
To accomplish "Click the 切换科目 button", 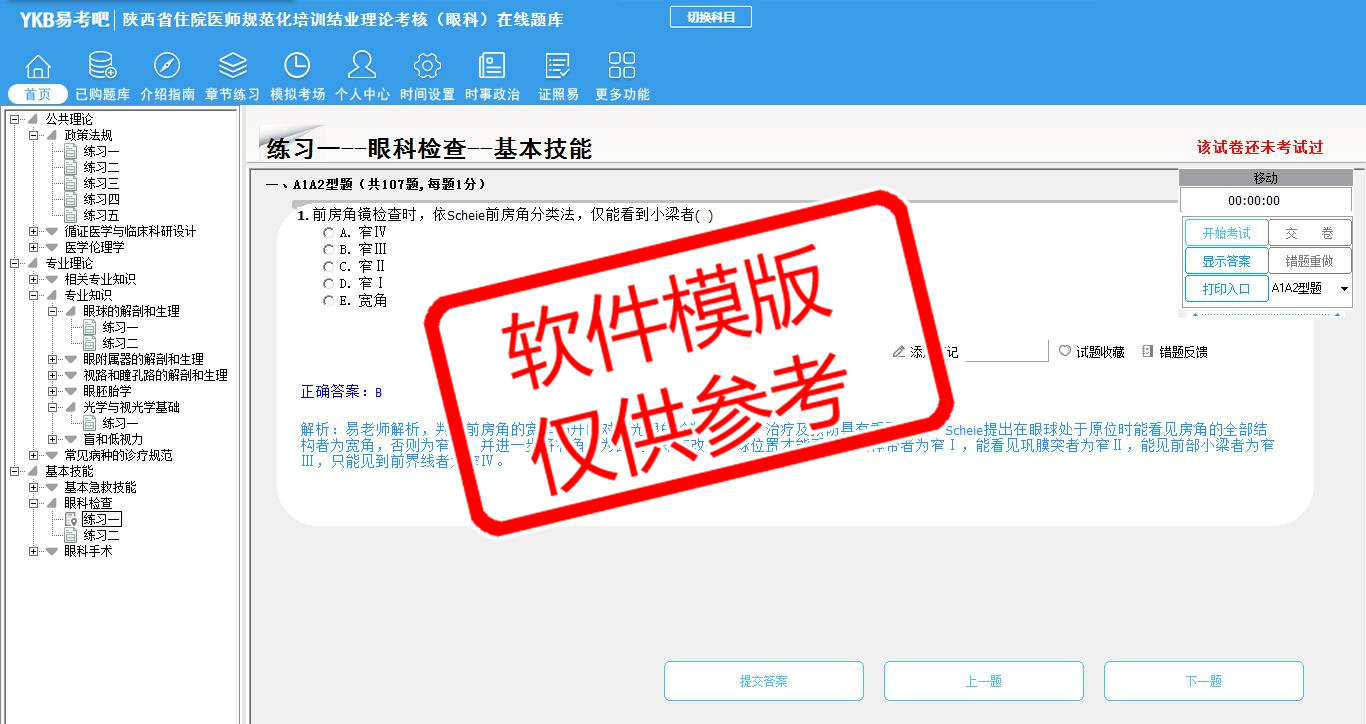I will pyautogui.click(x=710, y=17).
